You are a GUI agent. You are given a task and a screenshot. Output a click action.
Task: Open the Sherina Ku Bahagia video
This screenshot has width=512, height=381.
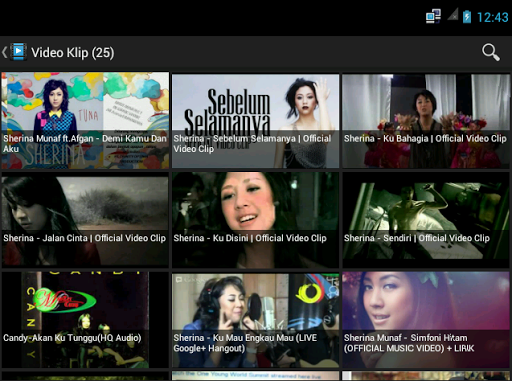click(426, 121)
